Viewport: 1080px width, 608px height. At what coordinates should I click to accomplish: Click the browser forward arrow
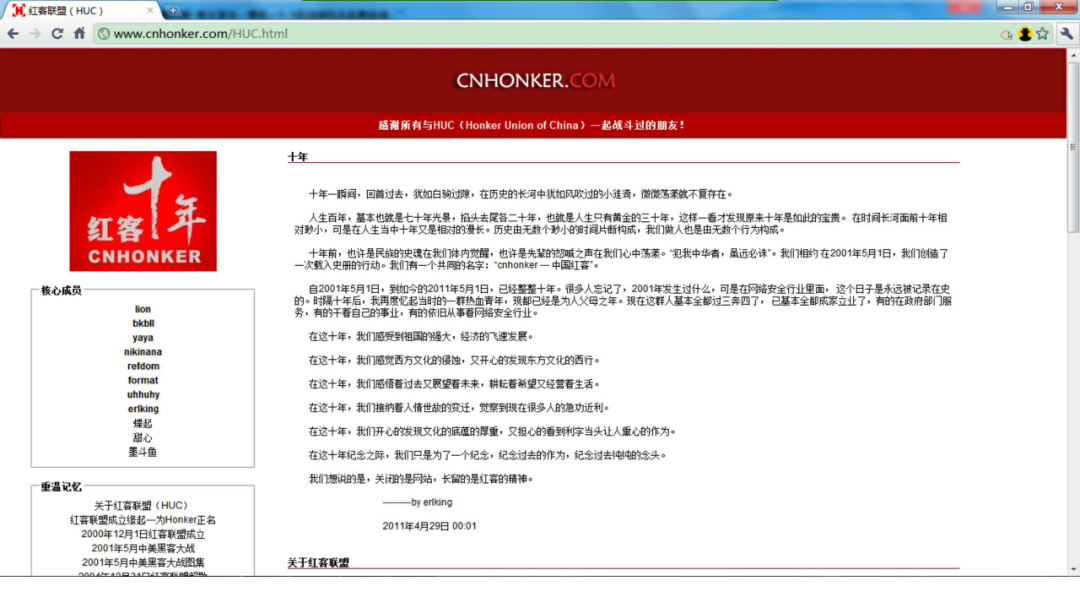[35, 34]
